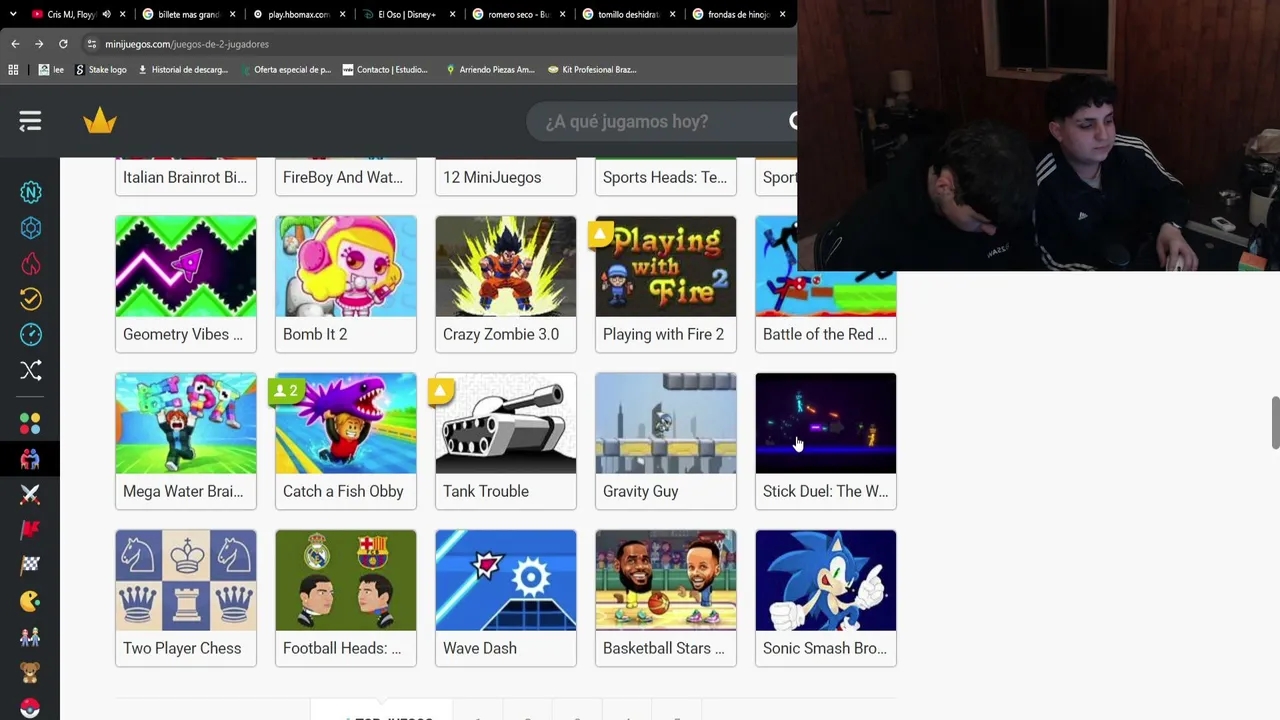Viewport: 1280px width, 720px height.
Task: Open the Two Player Chess thumbnail
Action: [186, 580]
